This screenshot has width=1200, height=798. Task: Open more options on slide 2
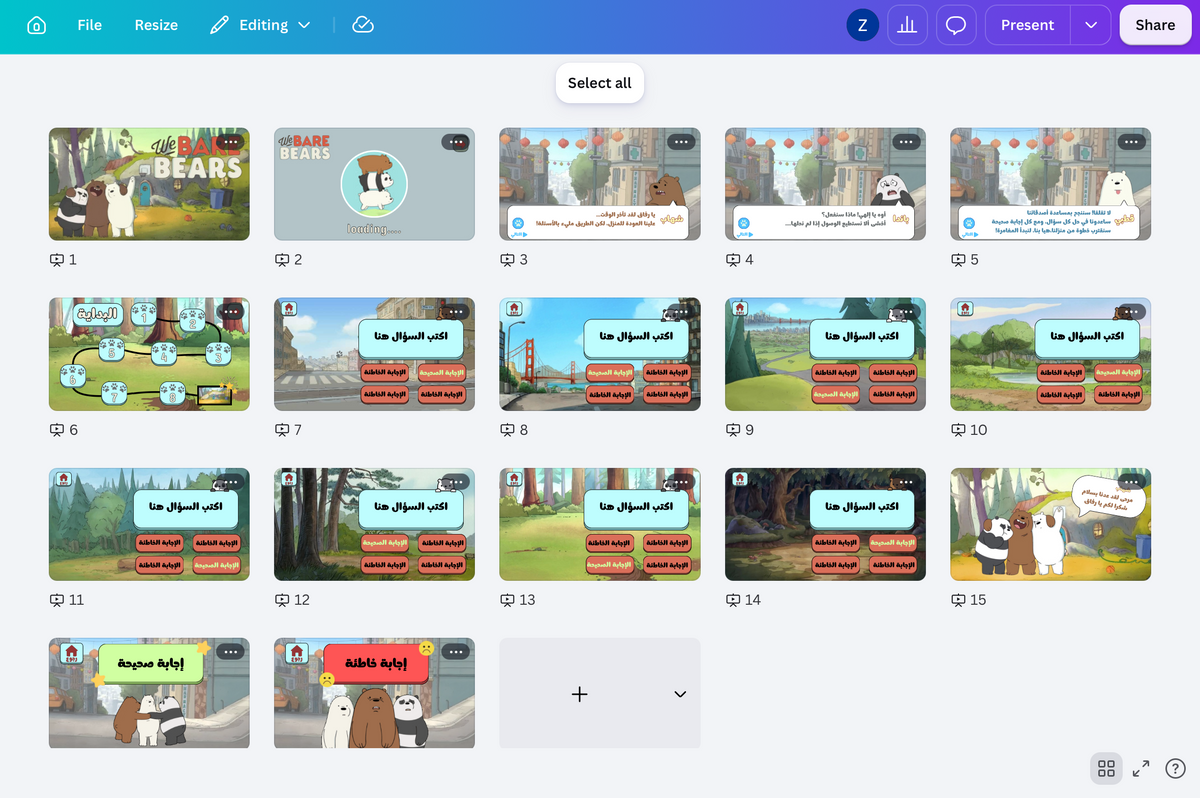coord(456,142)
